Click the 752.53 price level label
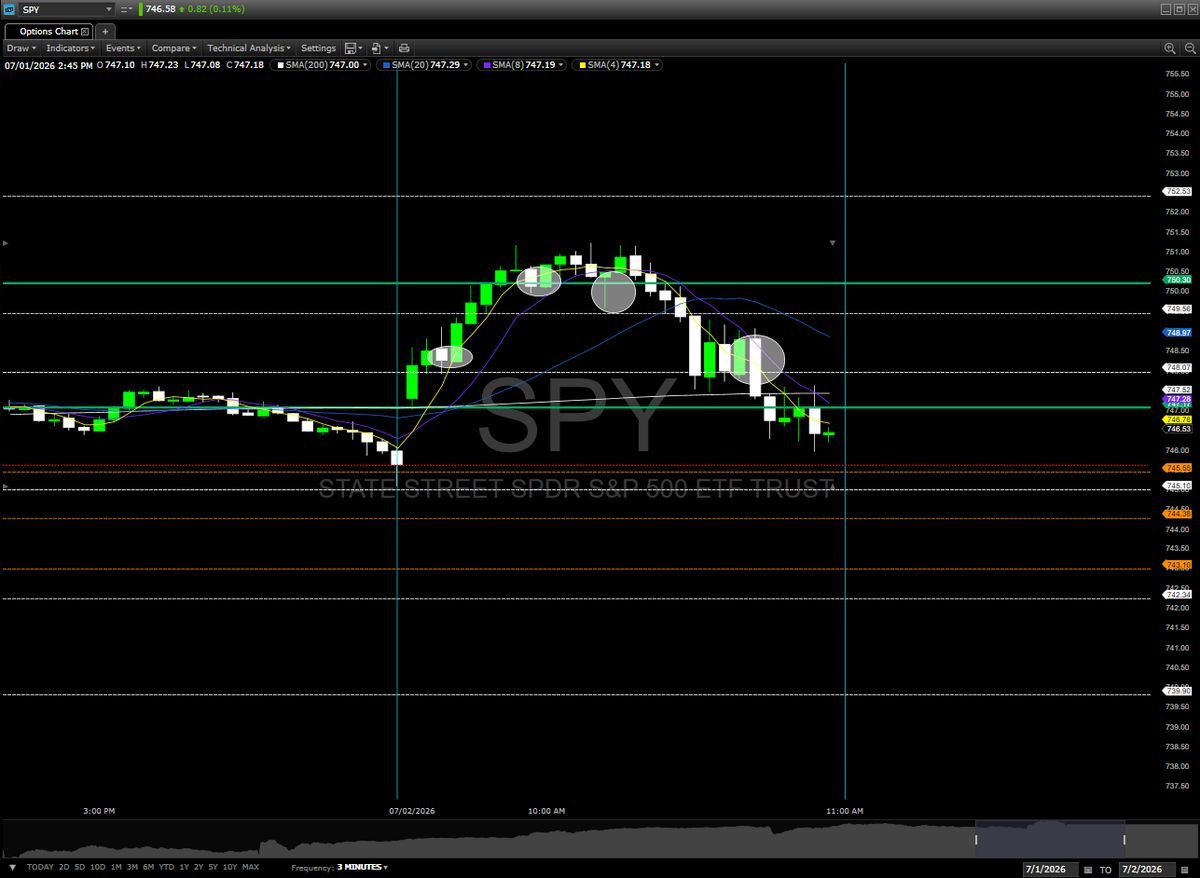1200x878 pixels. pos(1177,191)
